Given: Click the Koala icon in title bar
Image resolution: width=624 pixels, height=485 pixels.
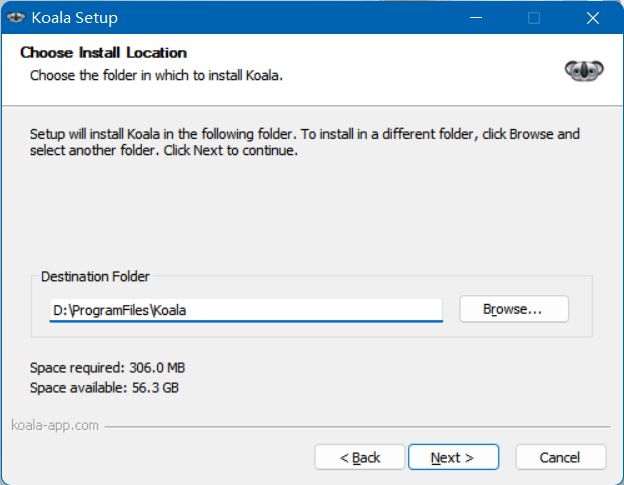Looking at the screenshot, I should (16, 18).
